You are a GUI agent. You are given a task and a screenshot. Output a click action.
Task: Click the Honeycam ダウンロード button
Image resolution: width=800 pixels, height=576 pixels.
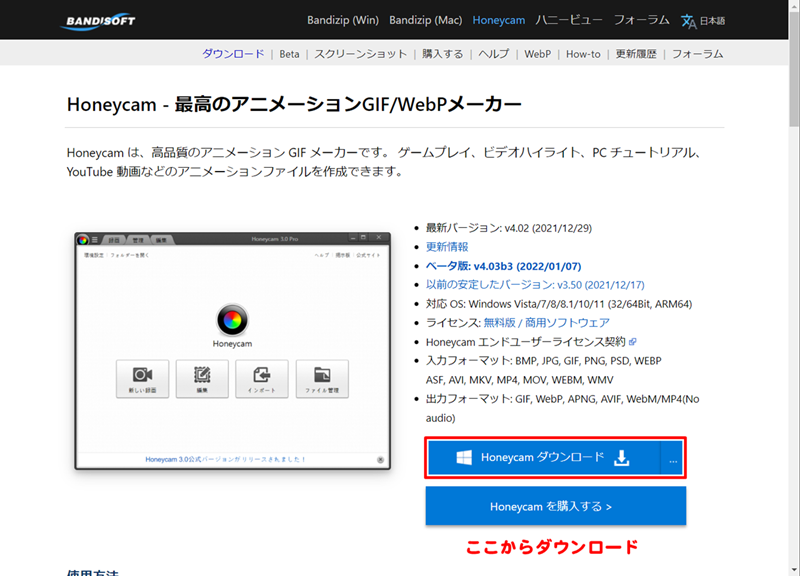(543, 458)
